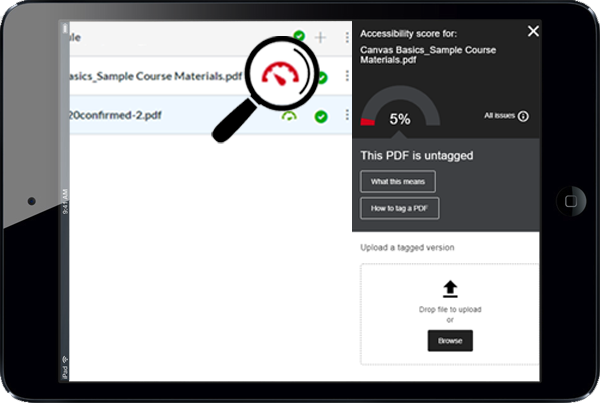Open the green accessibility gauge for confirmed-2.pdf
Screen dimensions: 600x403
tap(289, 116)
